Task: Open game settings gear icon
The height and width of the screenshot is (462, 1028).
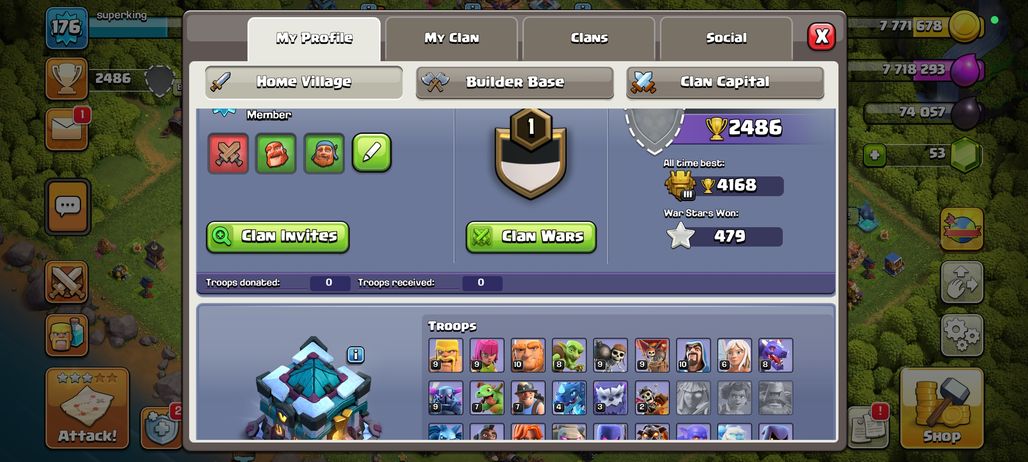Action: coord(962,335)
